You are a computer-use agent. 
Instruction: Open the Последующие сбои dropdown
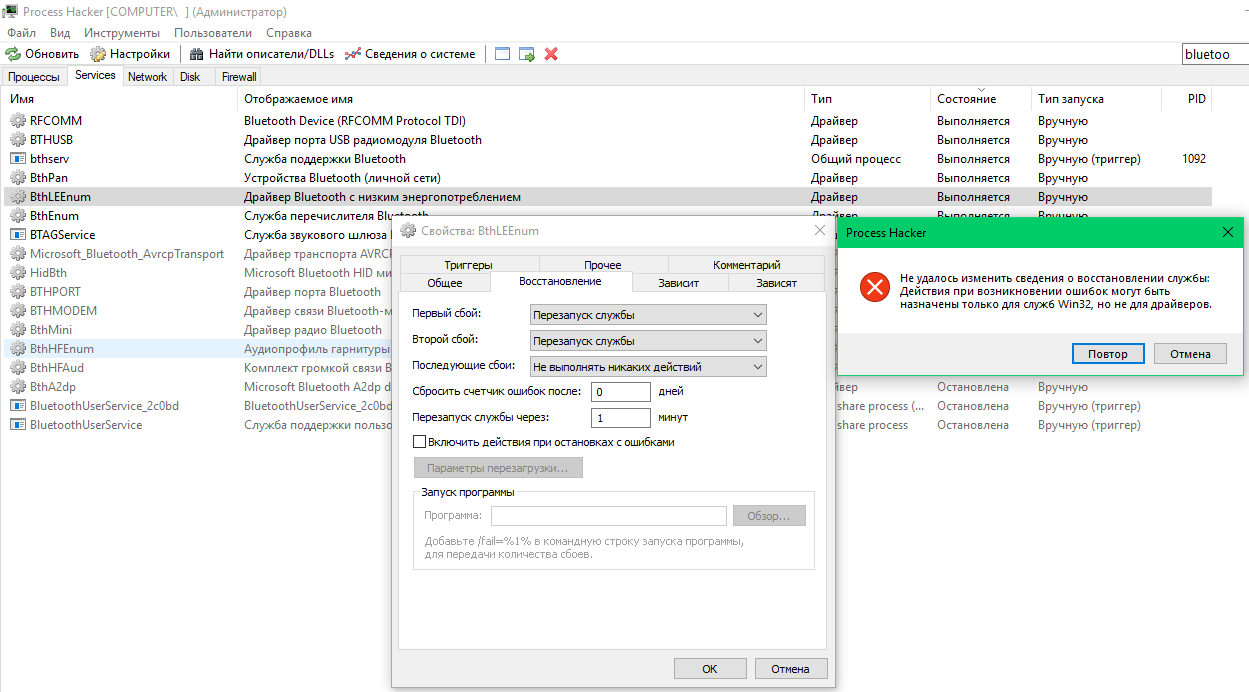[648, 367]
